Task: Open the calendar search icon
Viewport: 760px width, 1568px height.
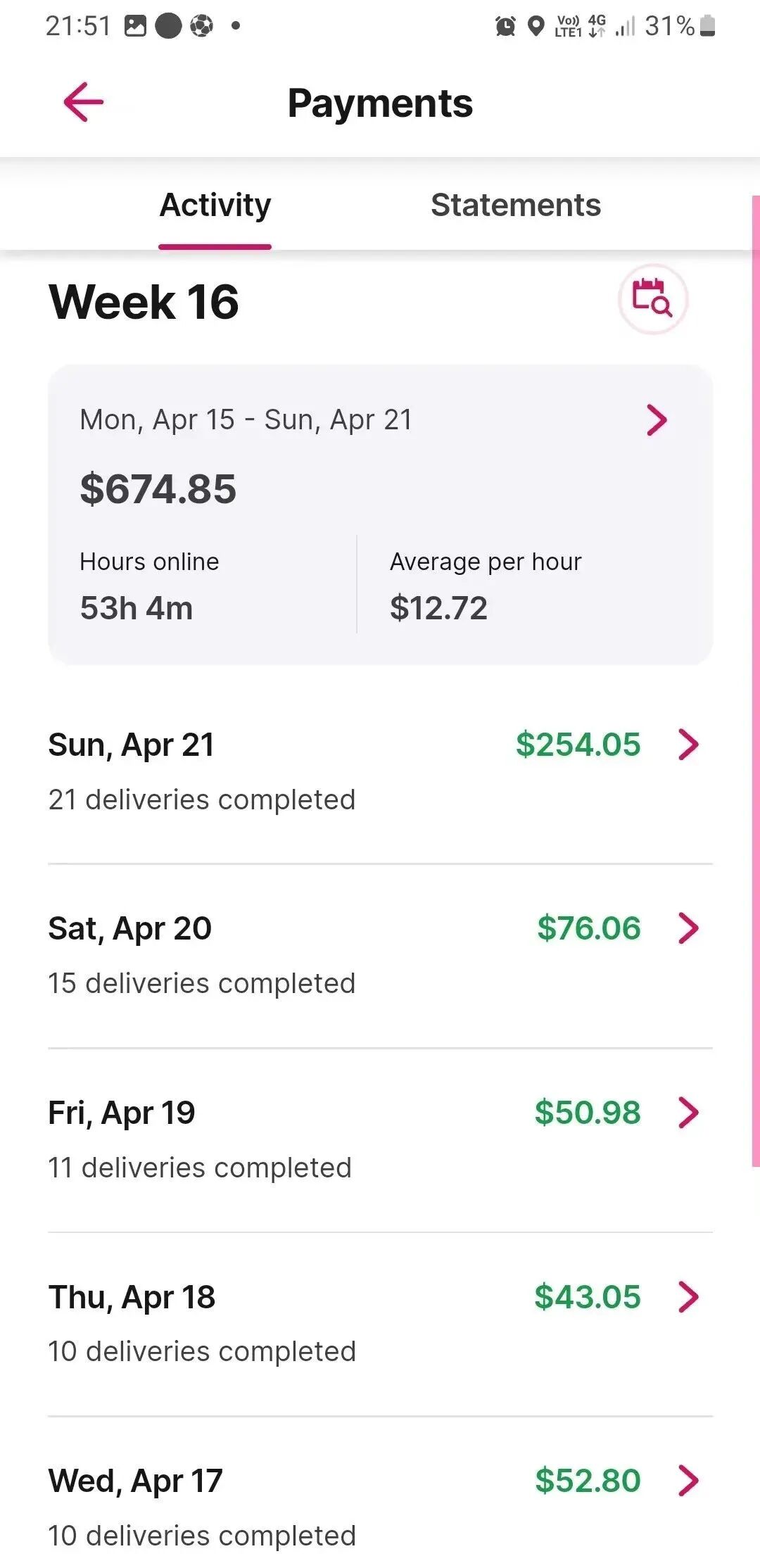Action: click(x=652, y=298)
